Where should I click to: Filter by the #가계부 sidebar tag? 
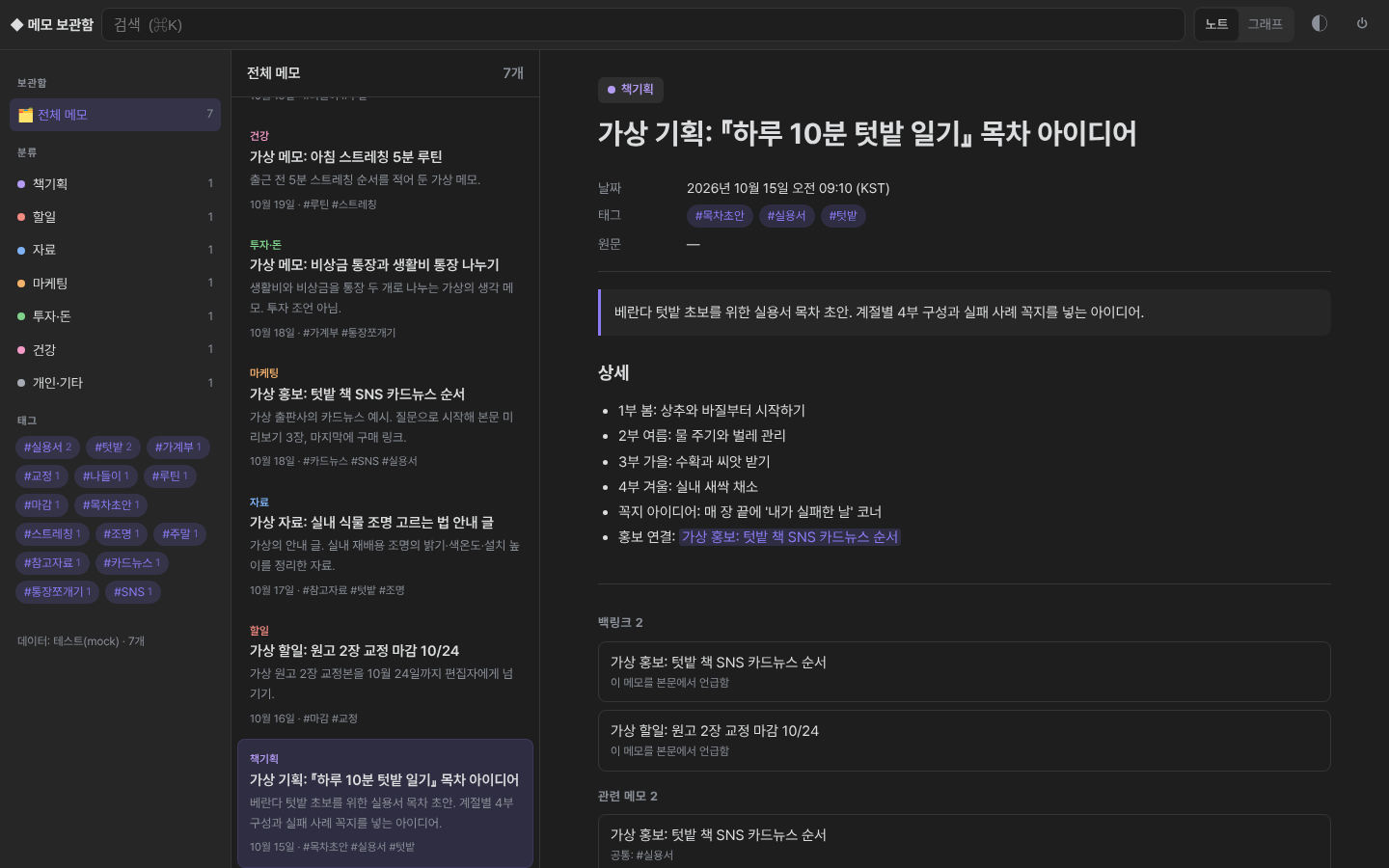178,448
